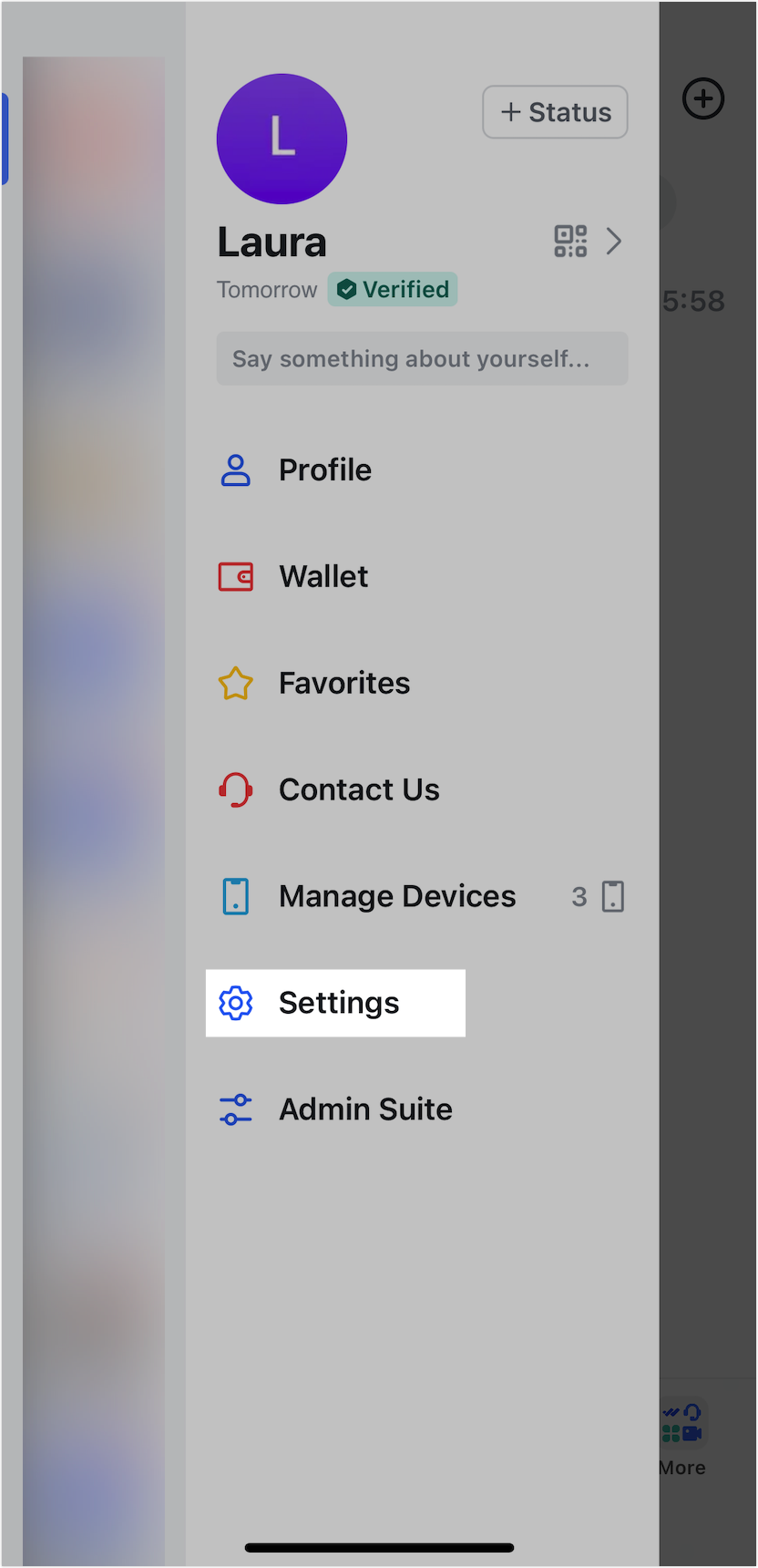Viewport: 758px width, 1568px height.
Task: Expand the profile details chevron
Action: pyautogui.click(x=614, y=241)
